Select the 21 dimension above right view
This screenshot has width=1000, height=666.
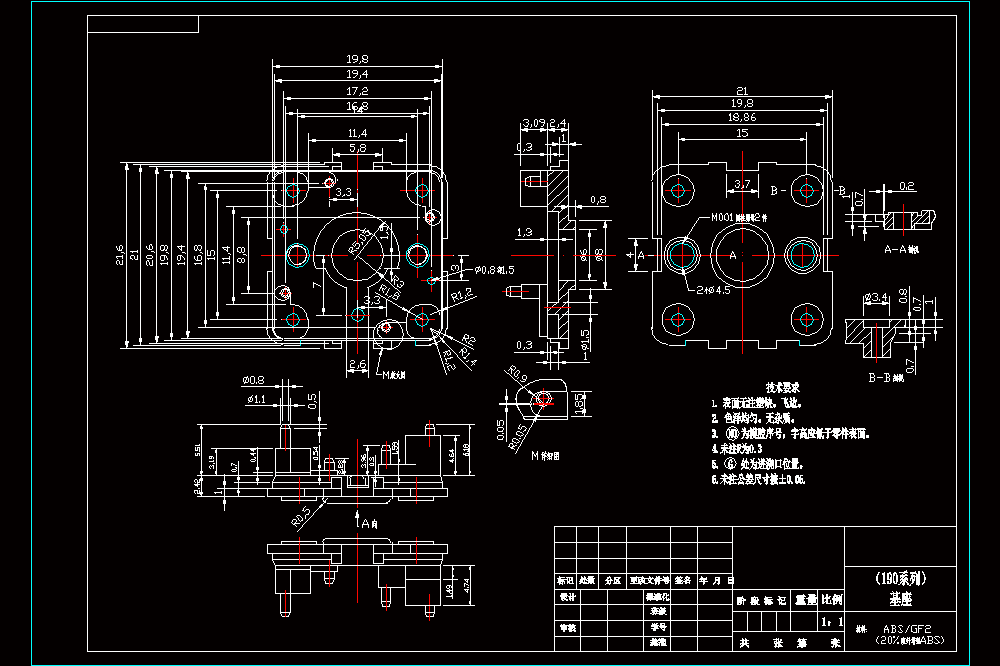742,91
